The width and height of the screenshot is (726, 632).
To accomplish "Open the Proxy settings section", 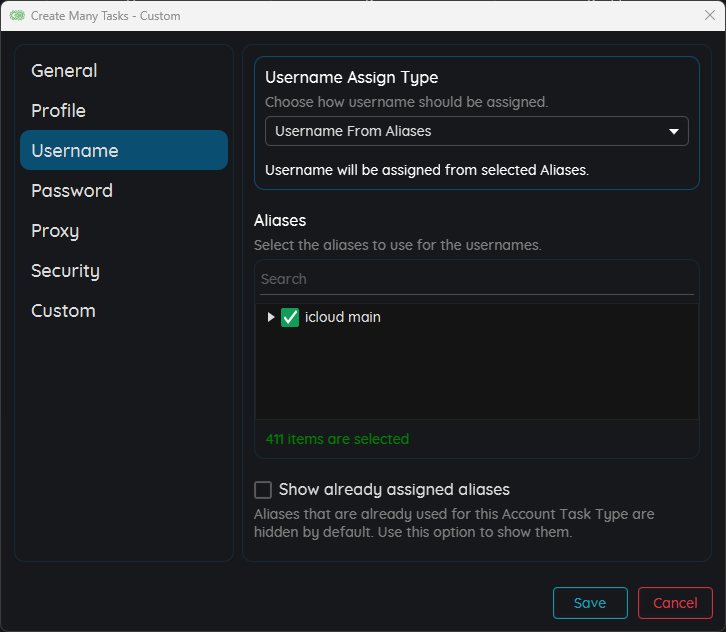I will (x=55, y=231).
